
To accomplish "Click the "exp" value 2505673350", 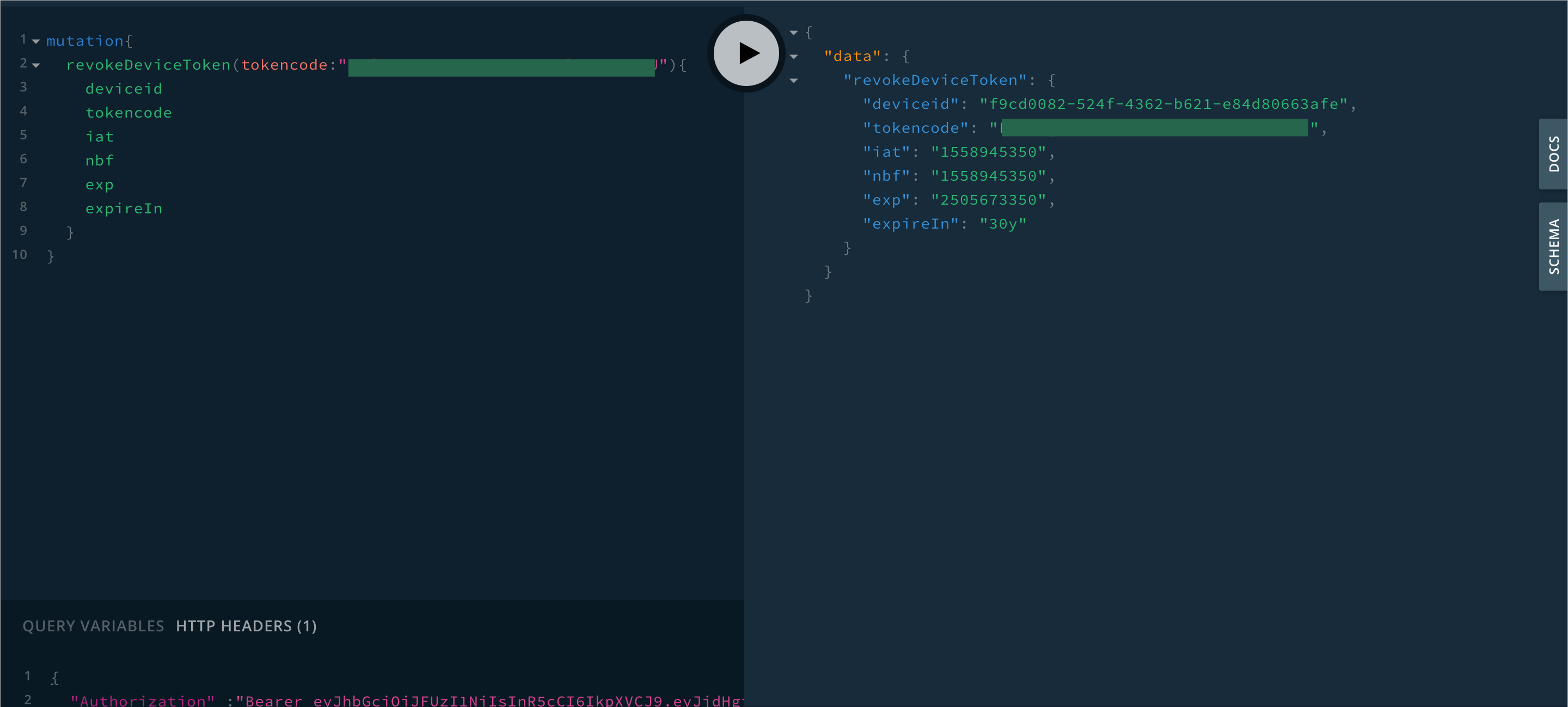I will [x=989, y=200].
